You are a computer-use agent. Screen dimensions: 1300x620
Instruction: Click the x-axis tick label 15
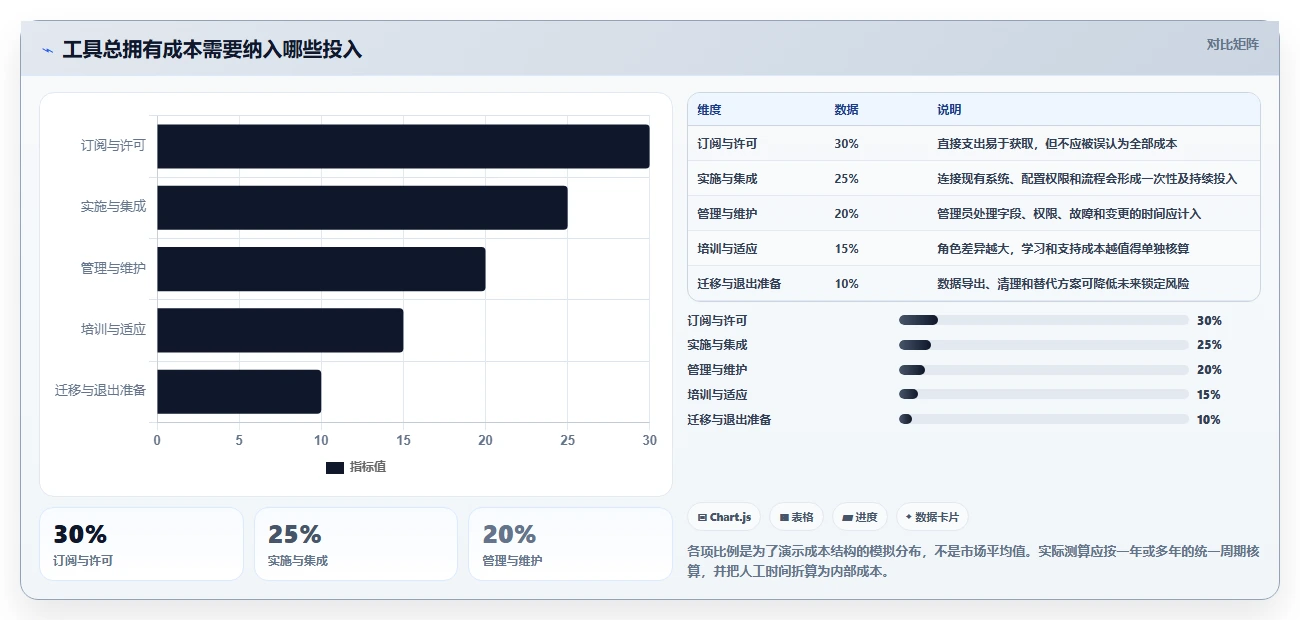403,440
